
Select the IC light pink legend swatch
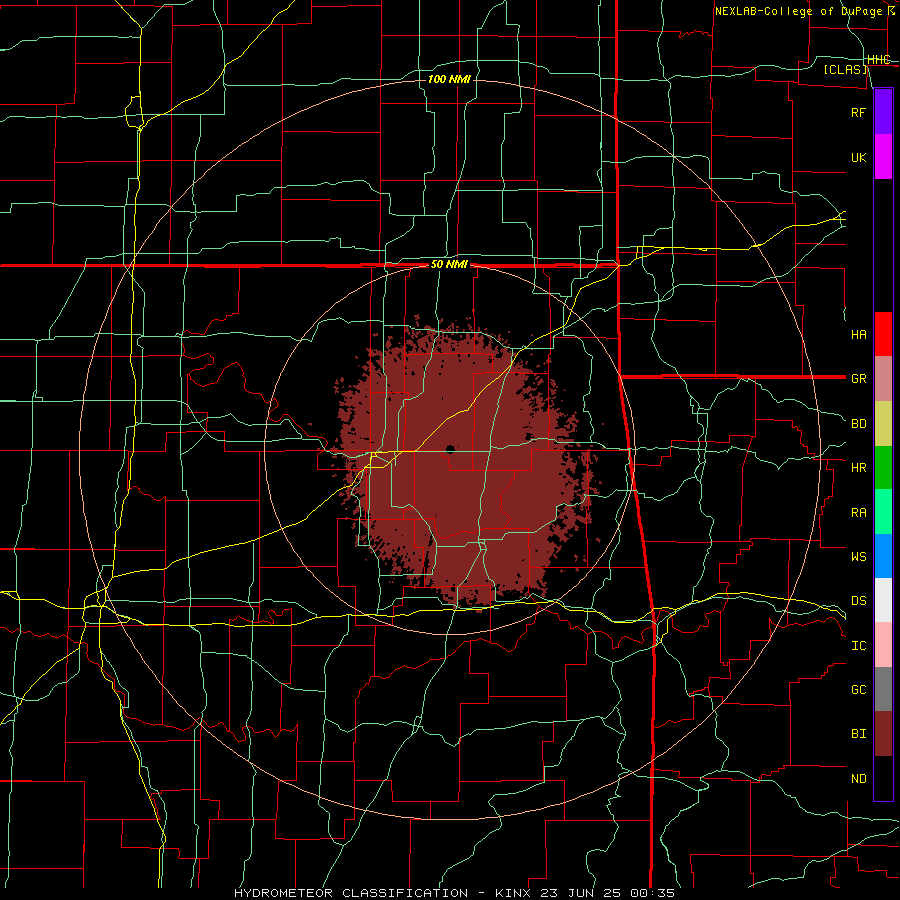883,645
